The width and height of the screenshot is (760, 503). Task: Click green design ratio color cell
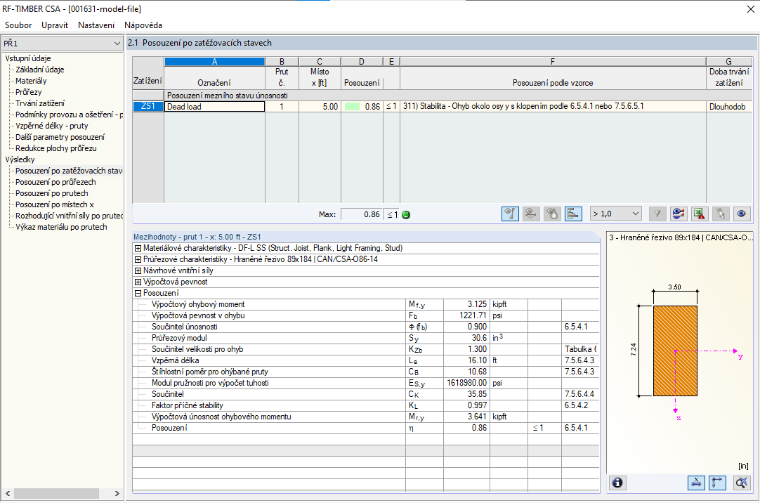click(351, 107)
